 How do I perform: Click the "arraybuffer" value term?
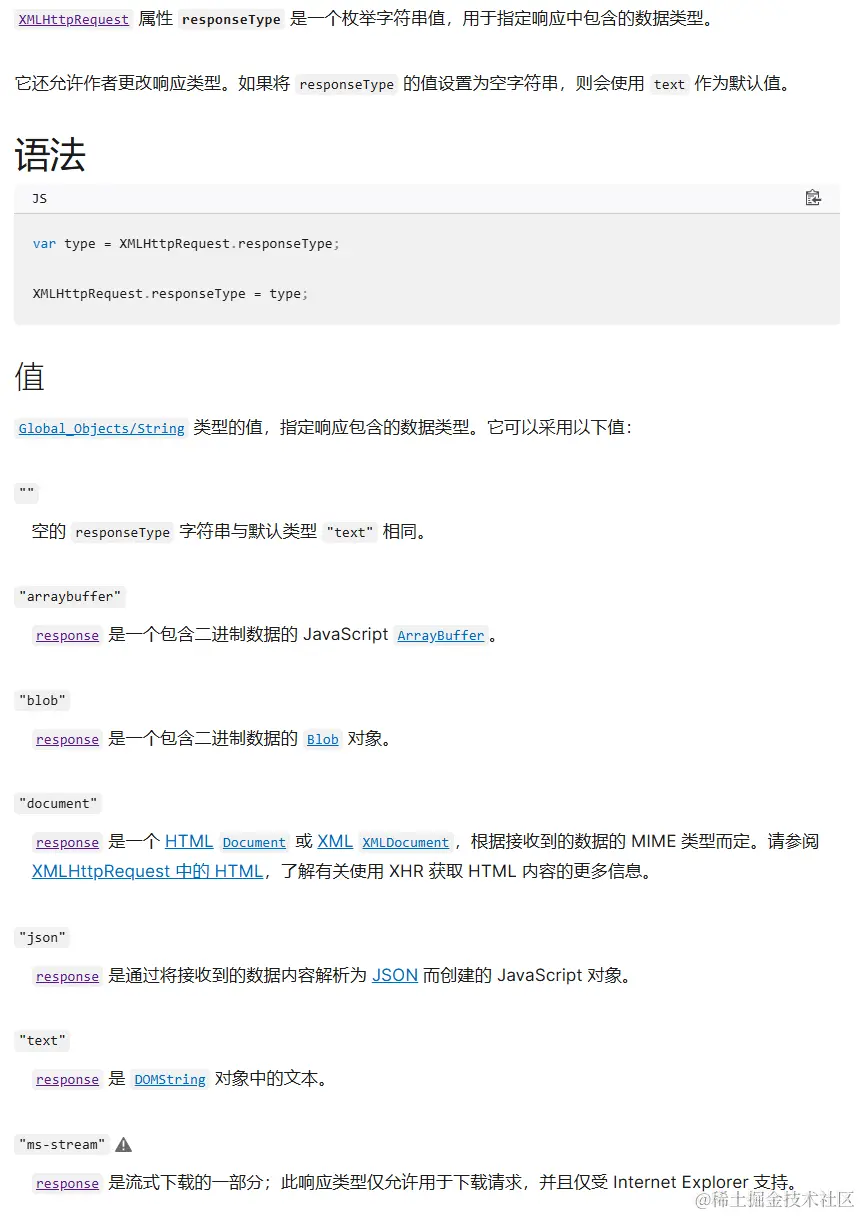70,596
